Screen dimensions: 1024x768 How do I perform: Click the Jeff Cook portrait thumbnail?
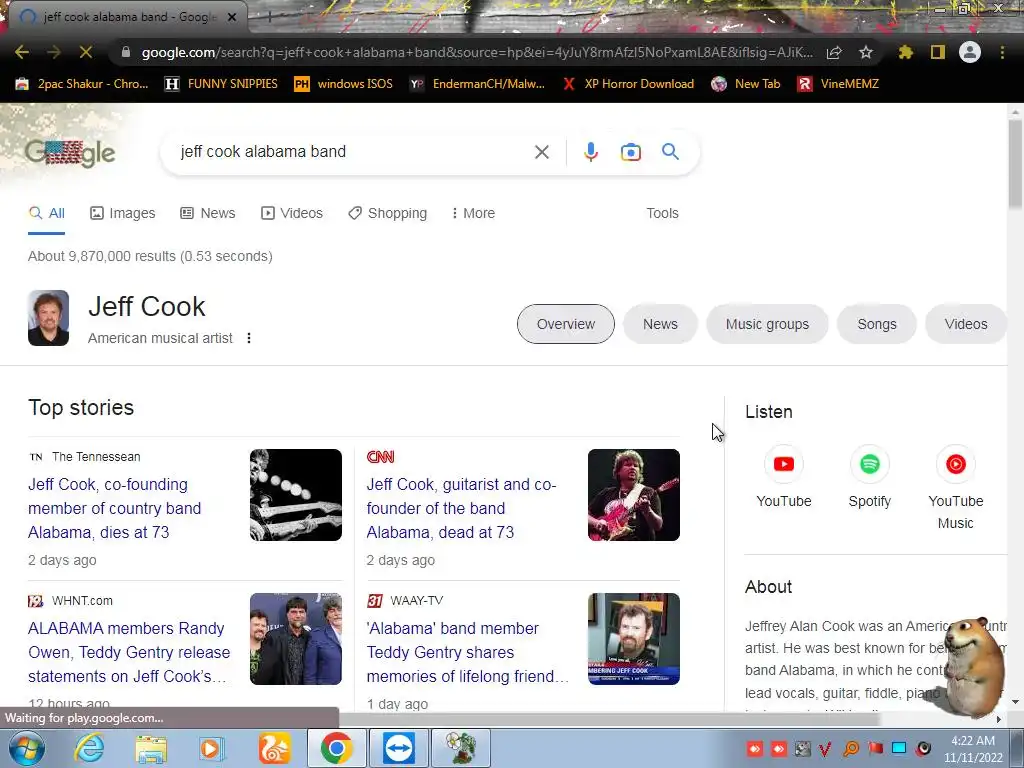coord(48,318)
